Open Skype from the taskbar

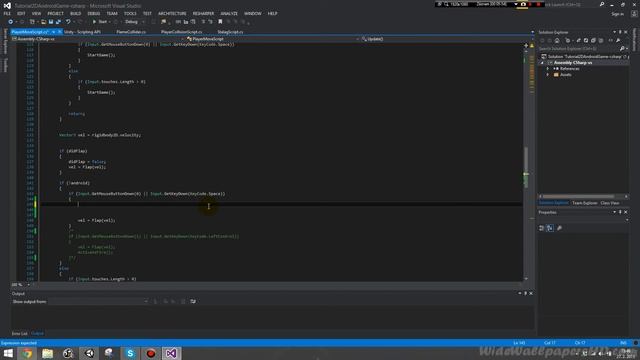click(130, 353)
